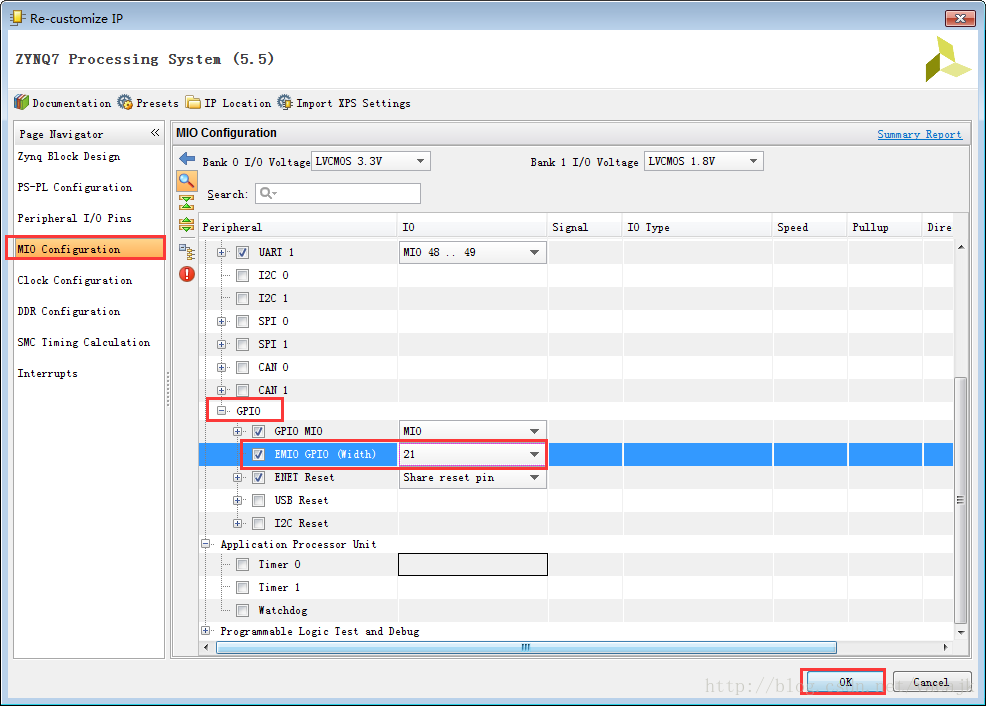This screenshot has width=986, height=706.
Task: Uncheck the UART 1 checkbox
Action: 242,253
